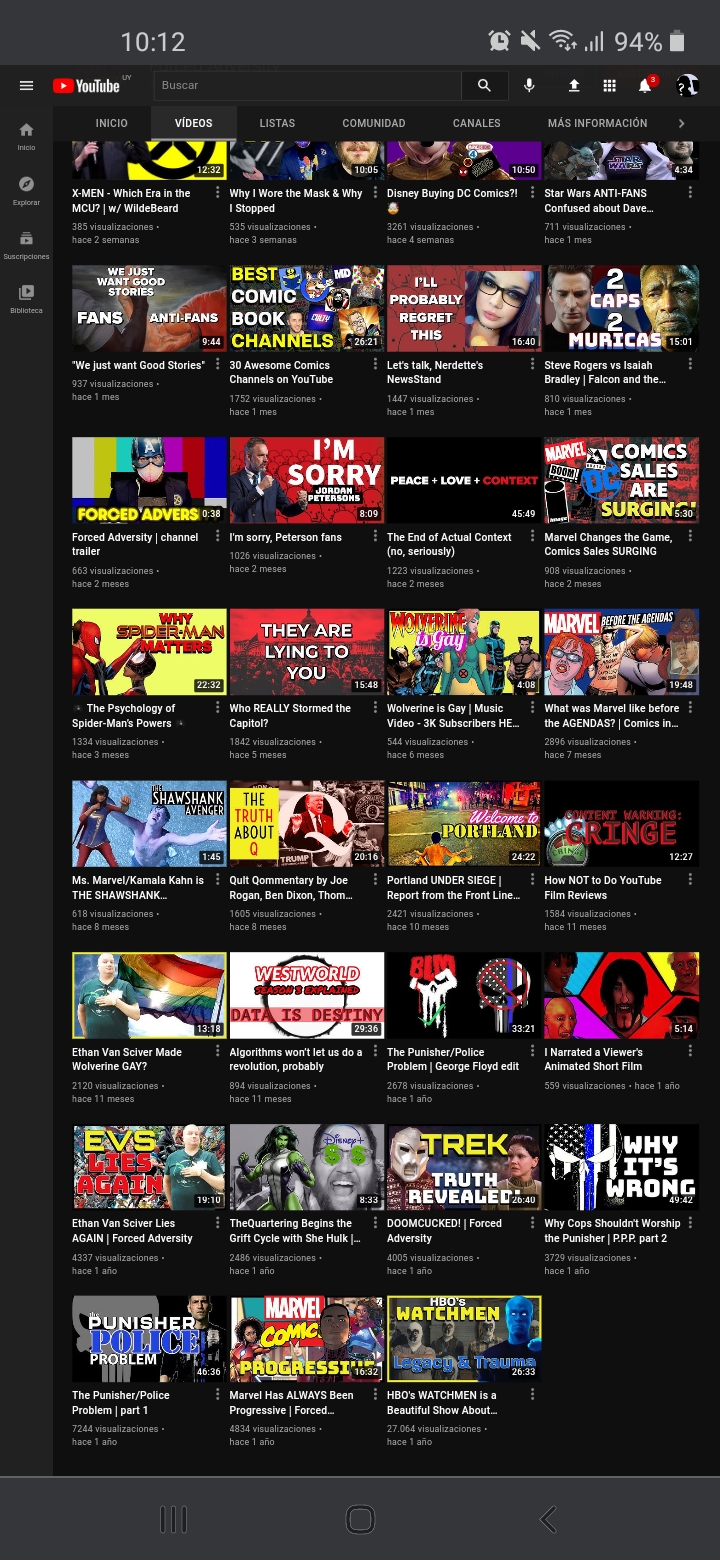Open options for We just want Good Stories
720x1560 pixels.
click(x=218, y=365)
